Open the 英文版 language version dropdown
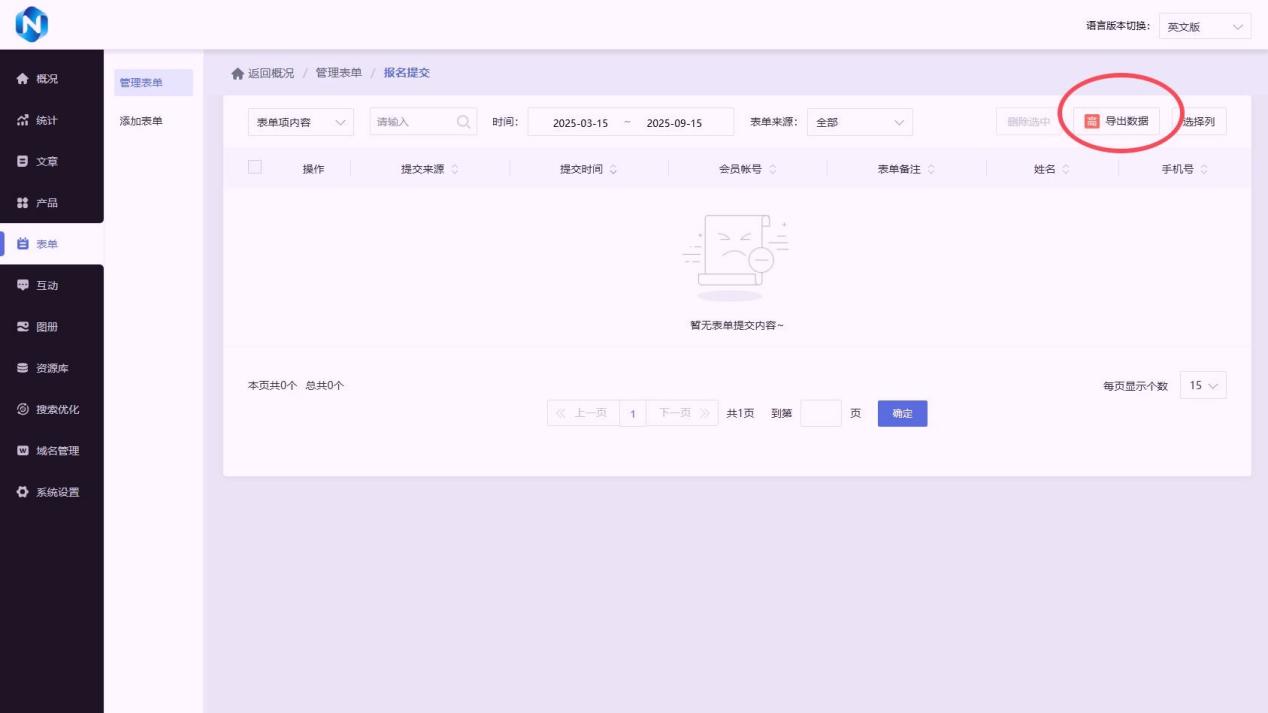Image resolution: width=1268 pixels, height=713 pixels. (1204, 27)
